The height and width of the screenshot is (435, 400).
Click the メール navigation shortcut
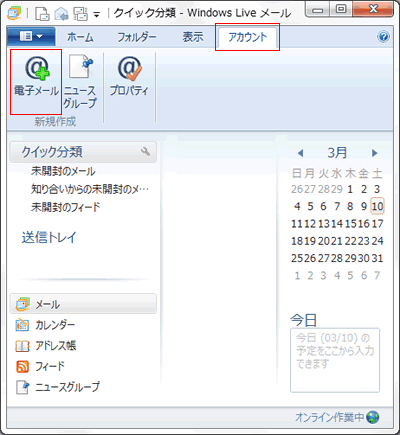pos(83,304)
